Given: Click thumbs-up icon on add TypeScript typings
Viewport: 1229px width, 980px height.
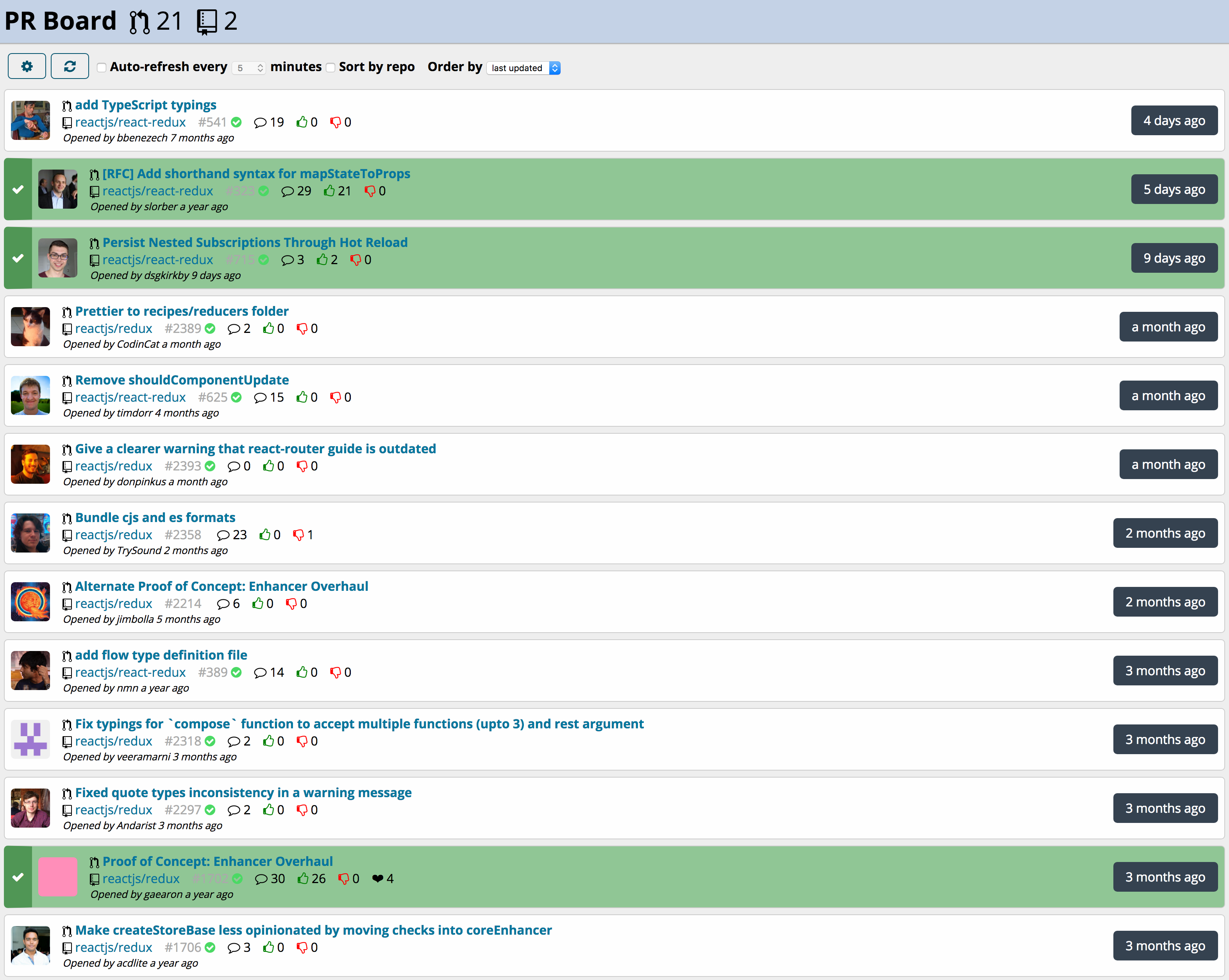Looking at the screenshot, I should pos(302,122).
